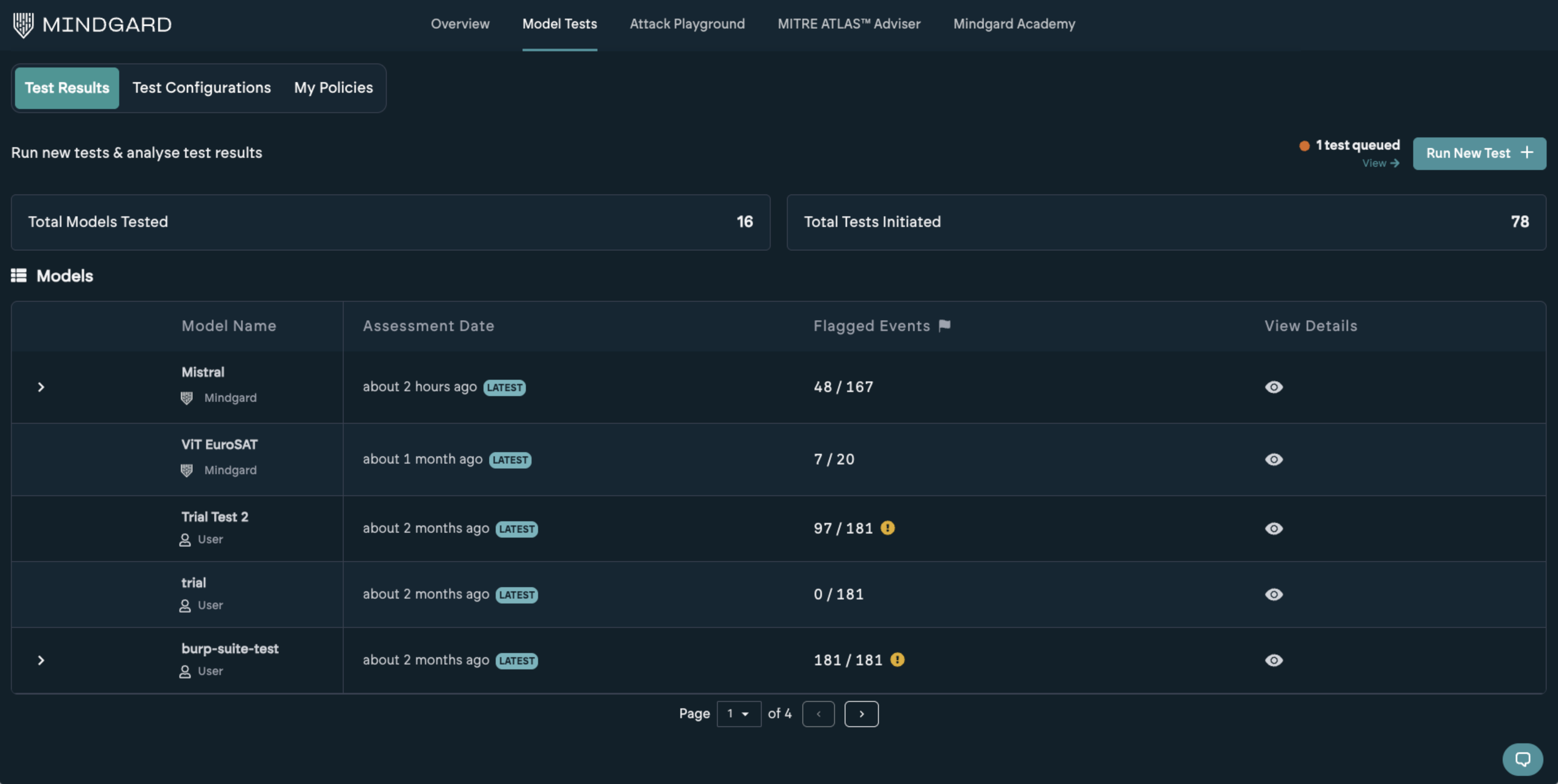Image resolution: width=1558 pixels, height=784 pixels.
Task: Expand the burp-suite-test row chevron
Action: tap(41, 660)
